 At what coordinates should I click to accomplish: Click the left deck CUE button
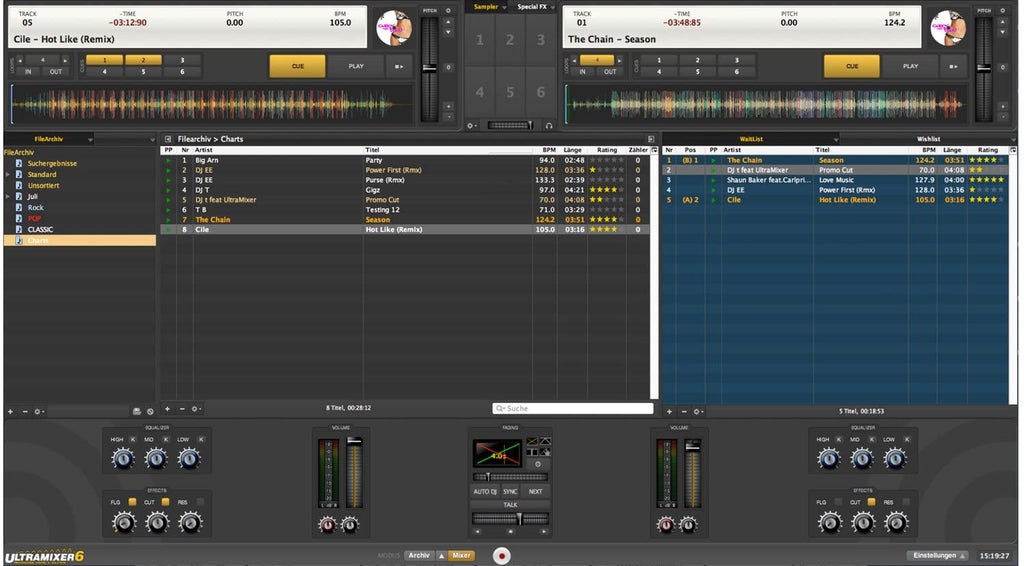pos(297,66)
